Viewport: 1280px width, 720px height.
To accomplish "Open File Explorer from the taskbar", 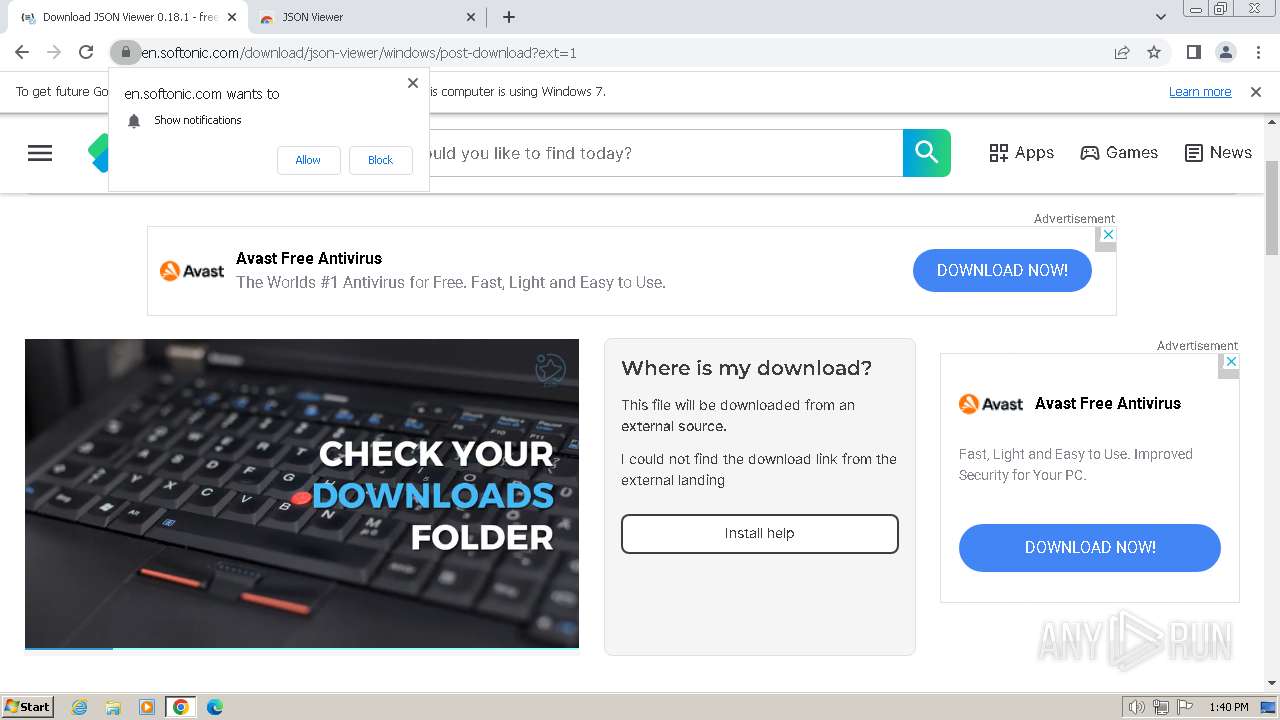I will [113, 707].
